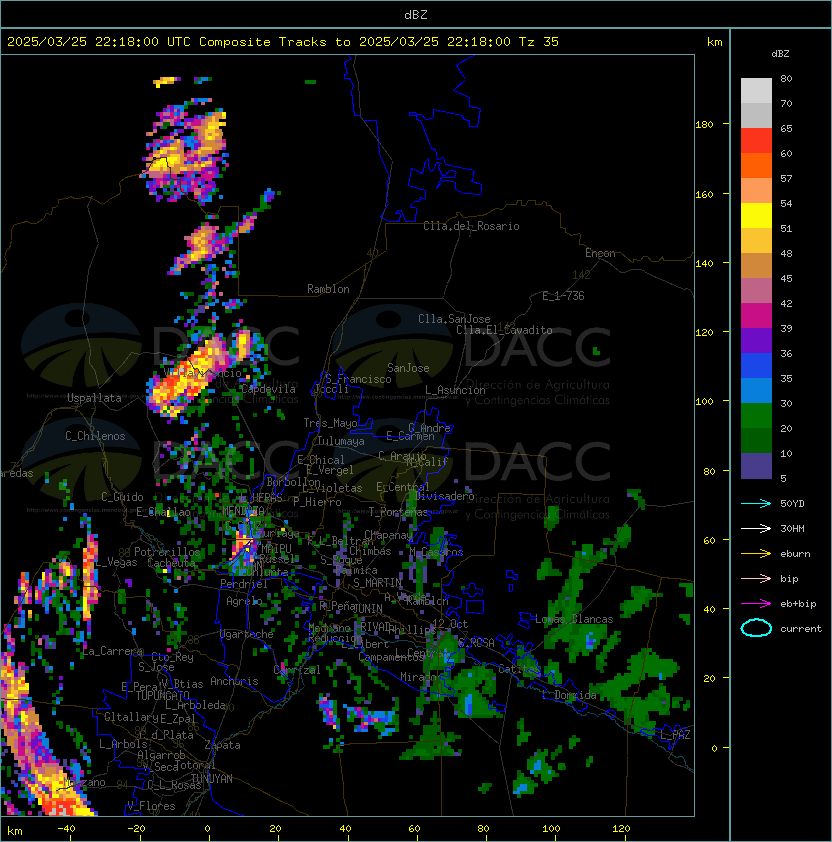The image size is (832, 842).
Task: Click the cyan 50YD arrow icon
Action: pos(756,503)
